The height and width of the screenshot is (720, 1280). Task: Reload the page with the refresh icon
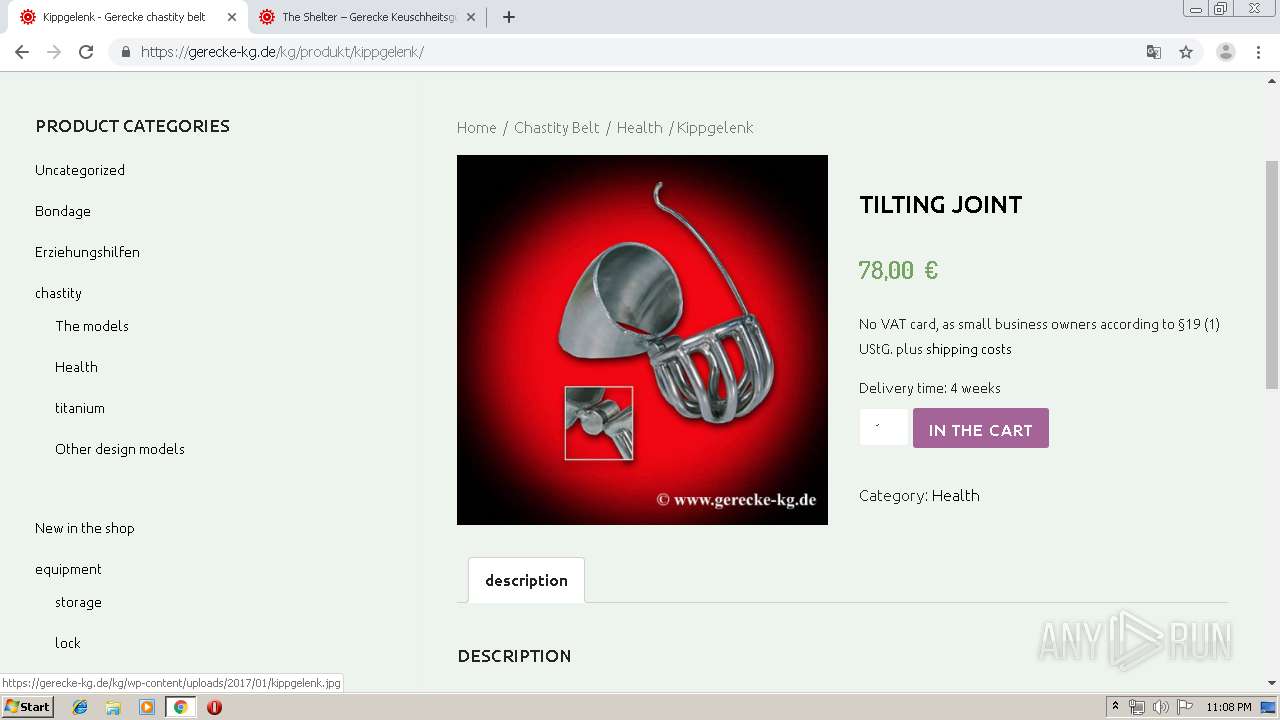point(86,52)
